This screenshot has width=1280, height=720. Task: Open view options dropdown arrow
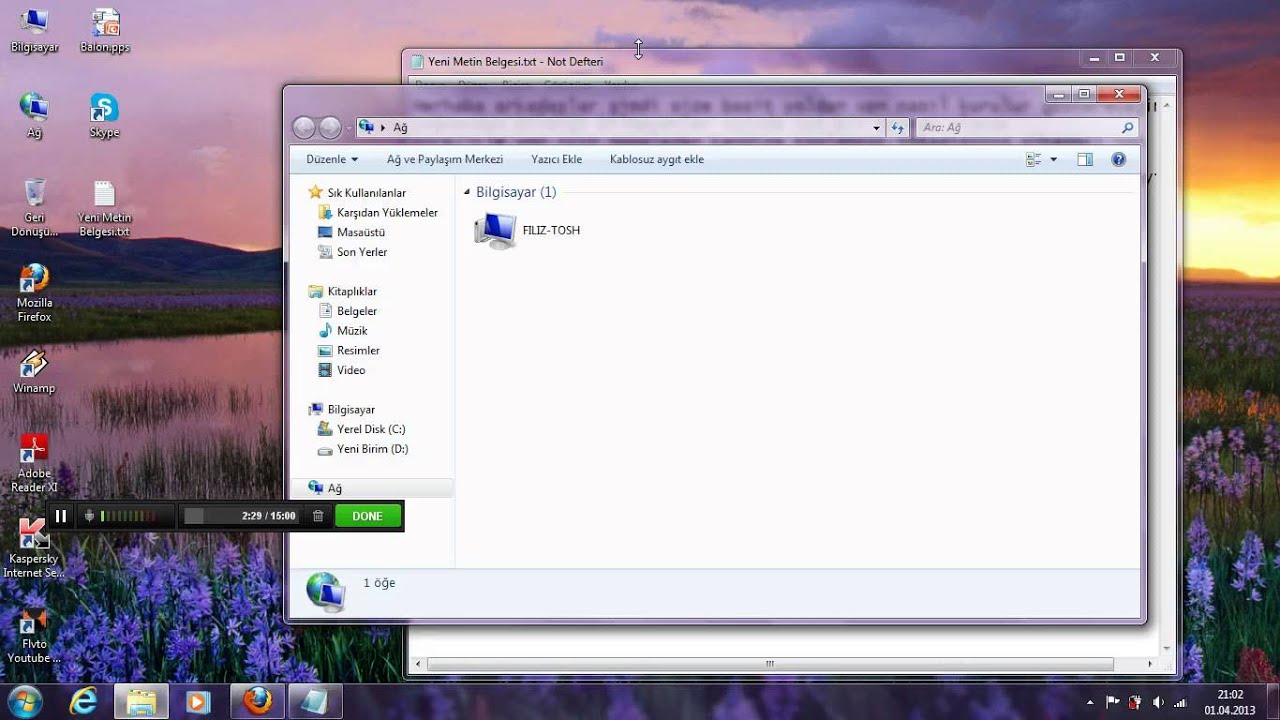1053,159
